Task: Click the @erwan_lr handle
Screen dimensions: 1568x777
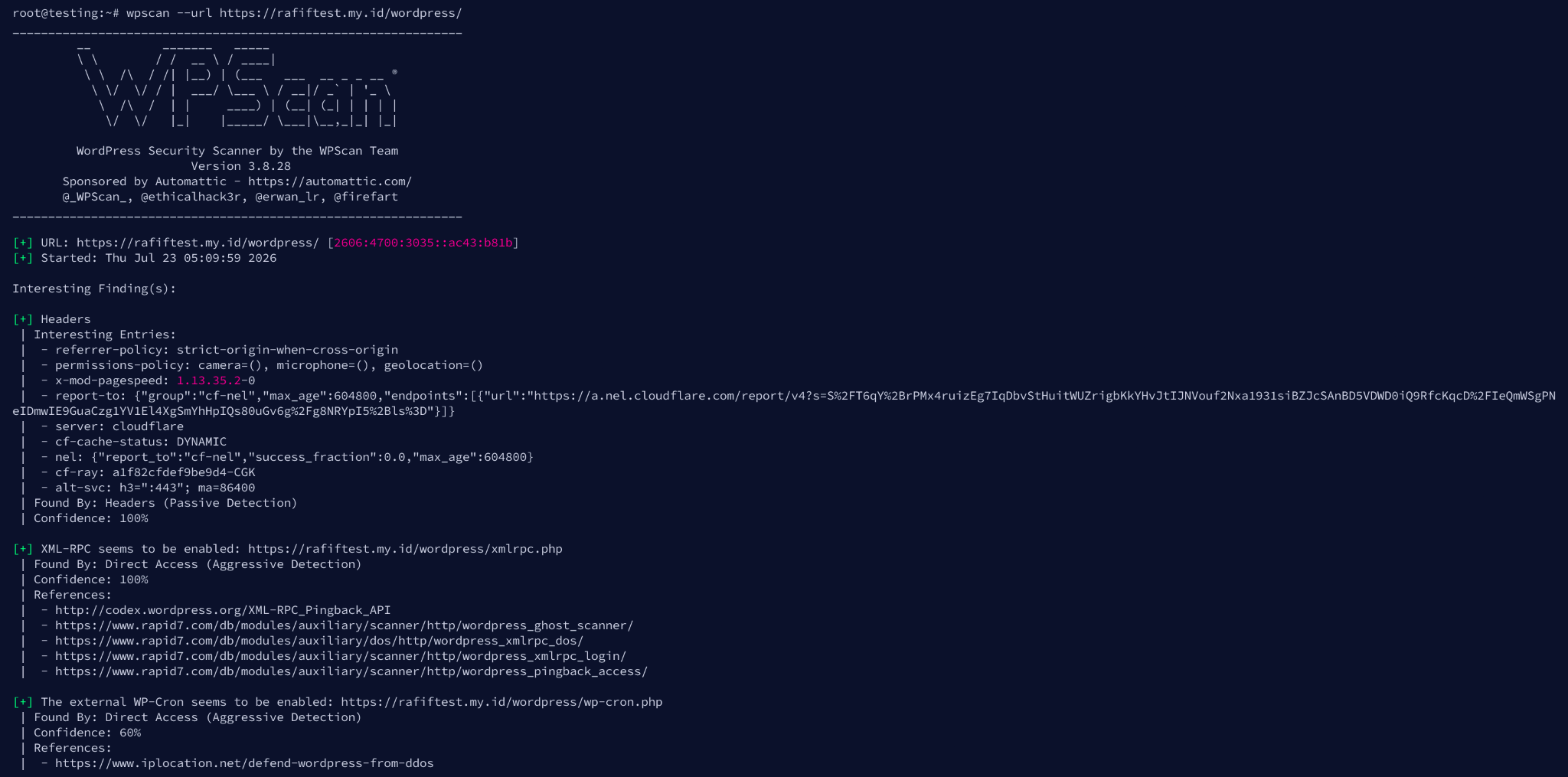Action: point(288,197)
